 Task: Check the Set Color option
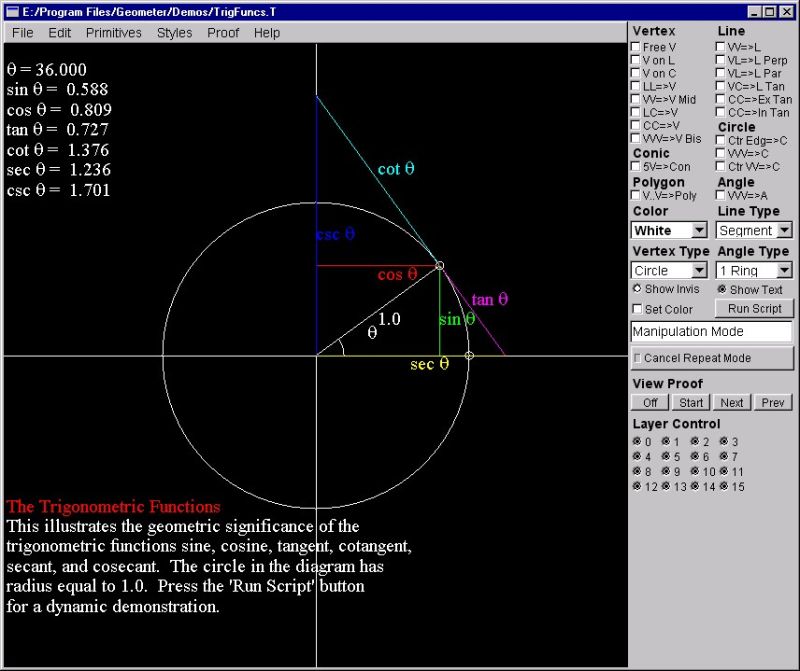[x=637, y=309]
